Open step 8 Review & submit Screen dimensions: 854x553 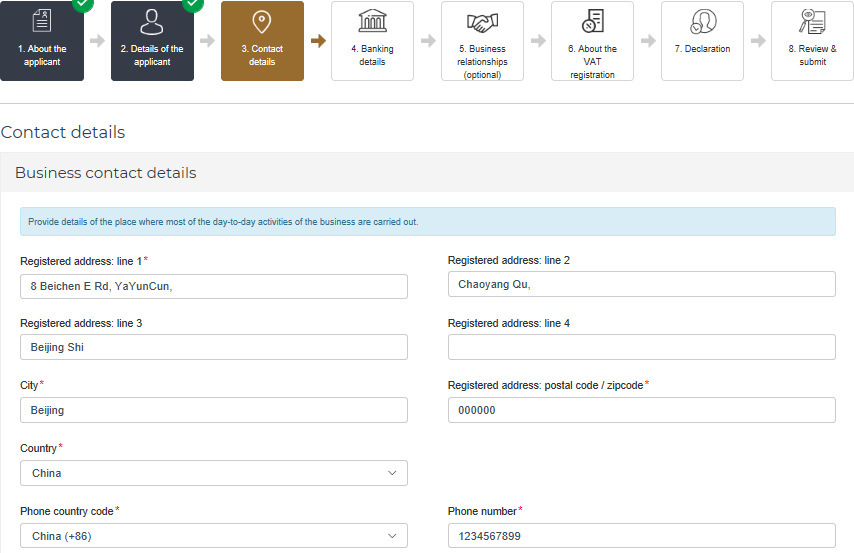[x=813, y=41]
